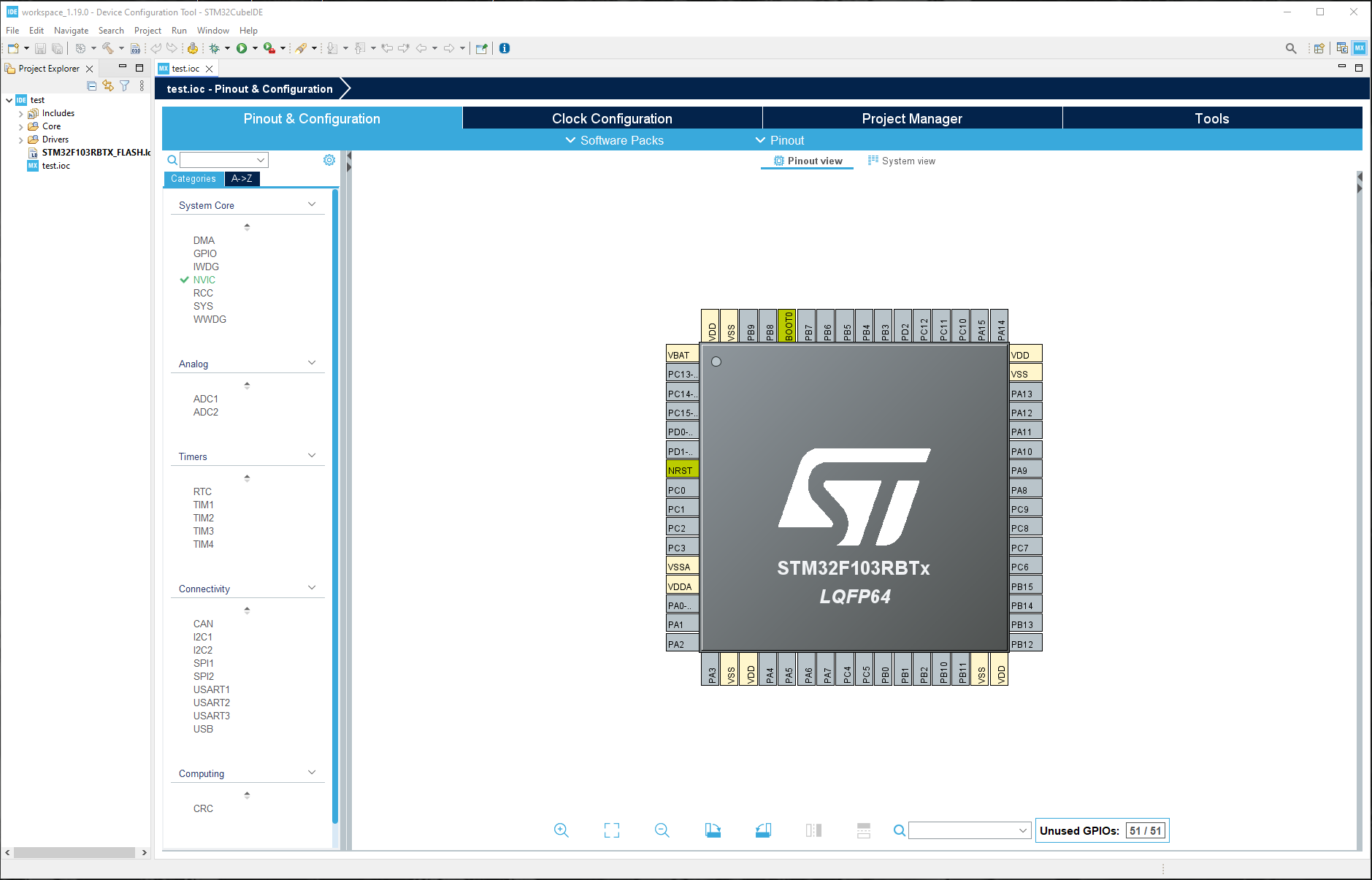Screen dimensions: 1372x880
Task: Collapse the Computing category
Action: point(312,773)
